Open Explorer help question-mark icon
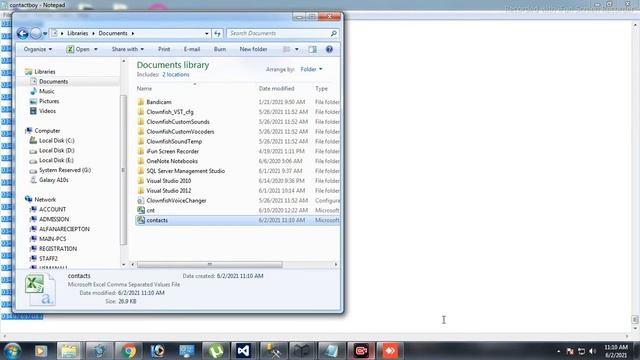 pyautogui.click(x=329, y=49)
